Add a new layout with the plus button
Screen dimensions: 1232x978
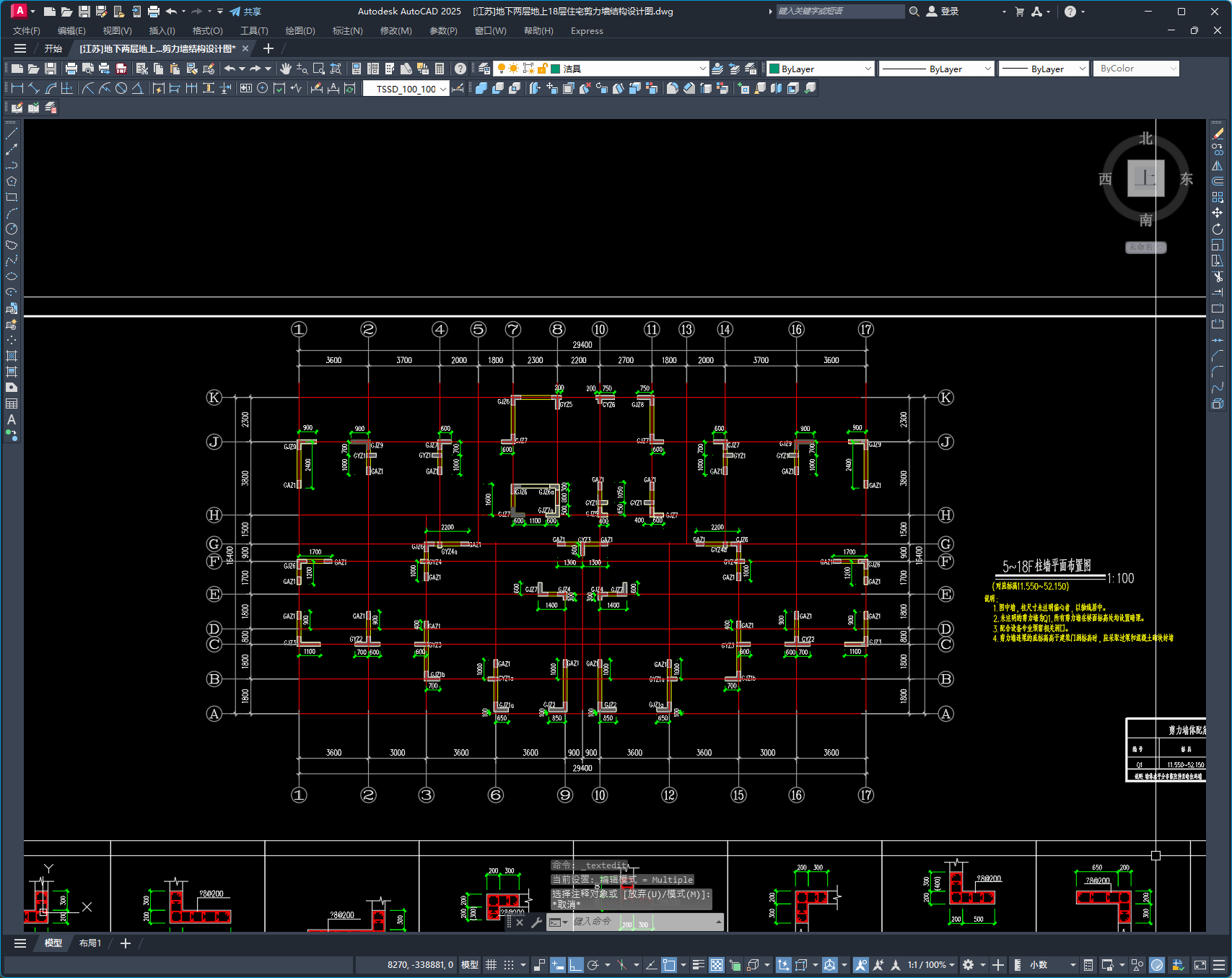tap(126, 943)
